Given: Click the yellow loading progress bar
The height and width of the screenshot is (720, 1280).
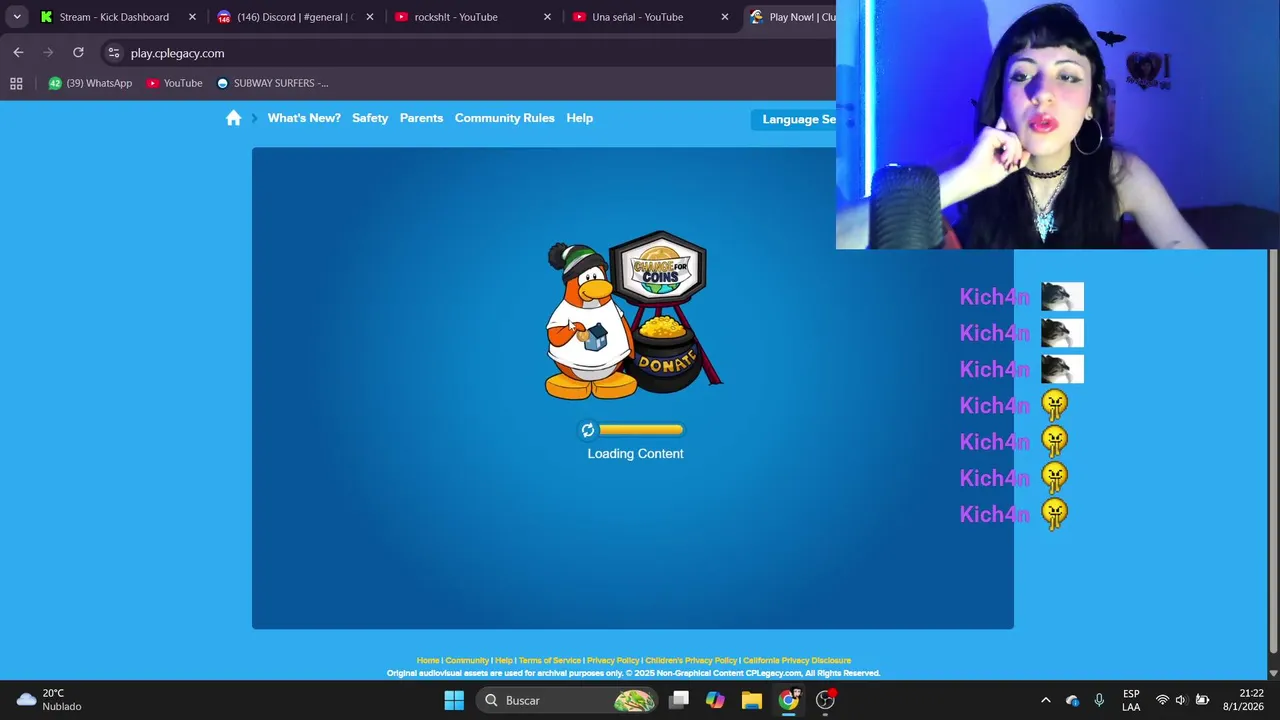Looking at the screenshot, I should point(641,430).
